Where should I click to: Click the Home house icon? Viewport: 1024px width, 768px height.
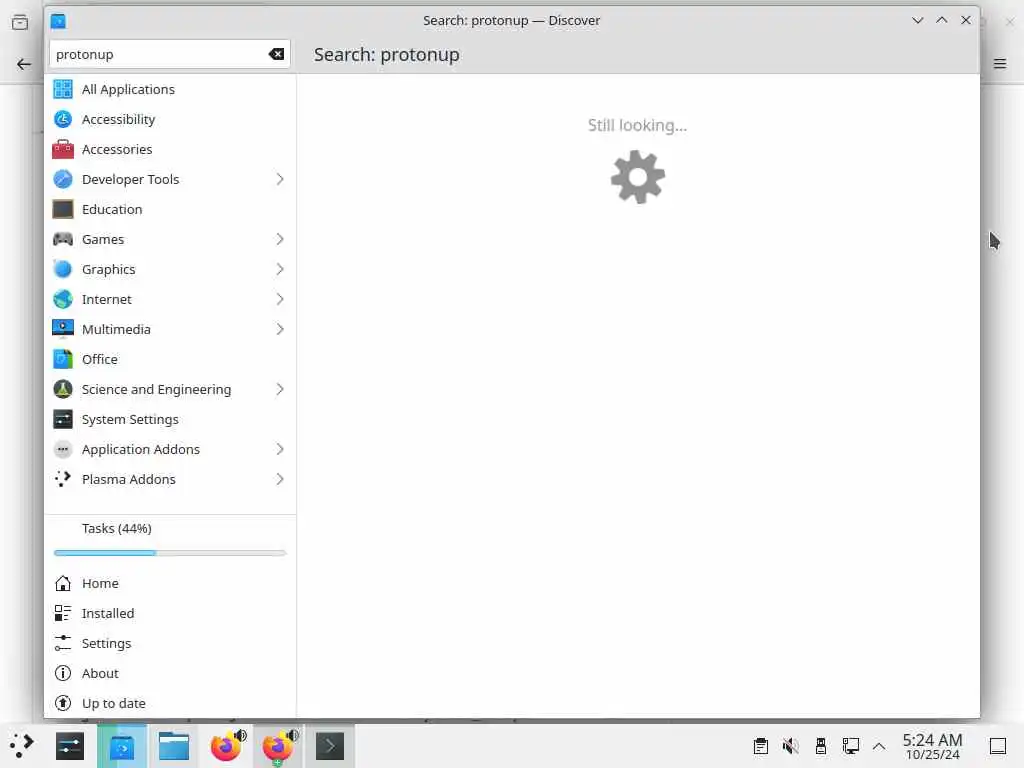[x=63, y=584]
